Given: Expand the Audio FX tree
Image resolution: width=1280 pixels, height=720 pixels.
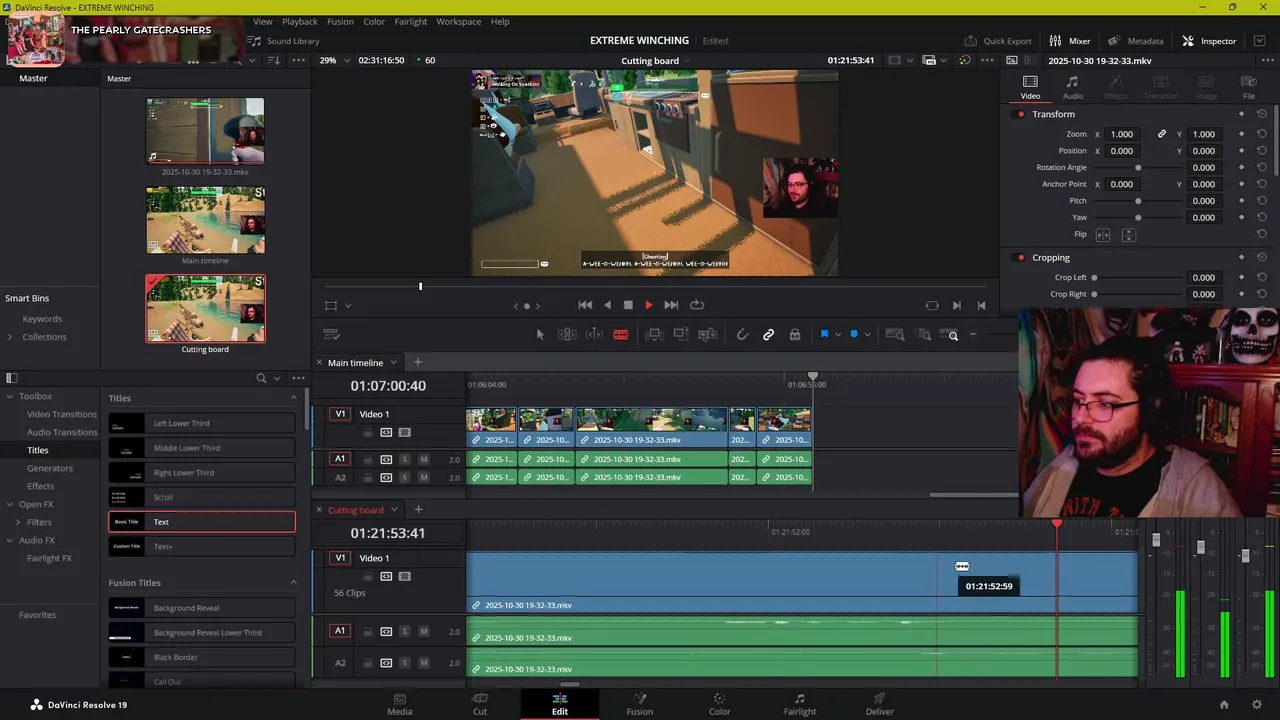Looking at the screenshot, I should pyautogui.click(x=9, y=540).
